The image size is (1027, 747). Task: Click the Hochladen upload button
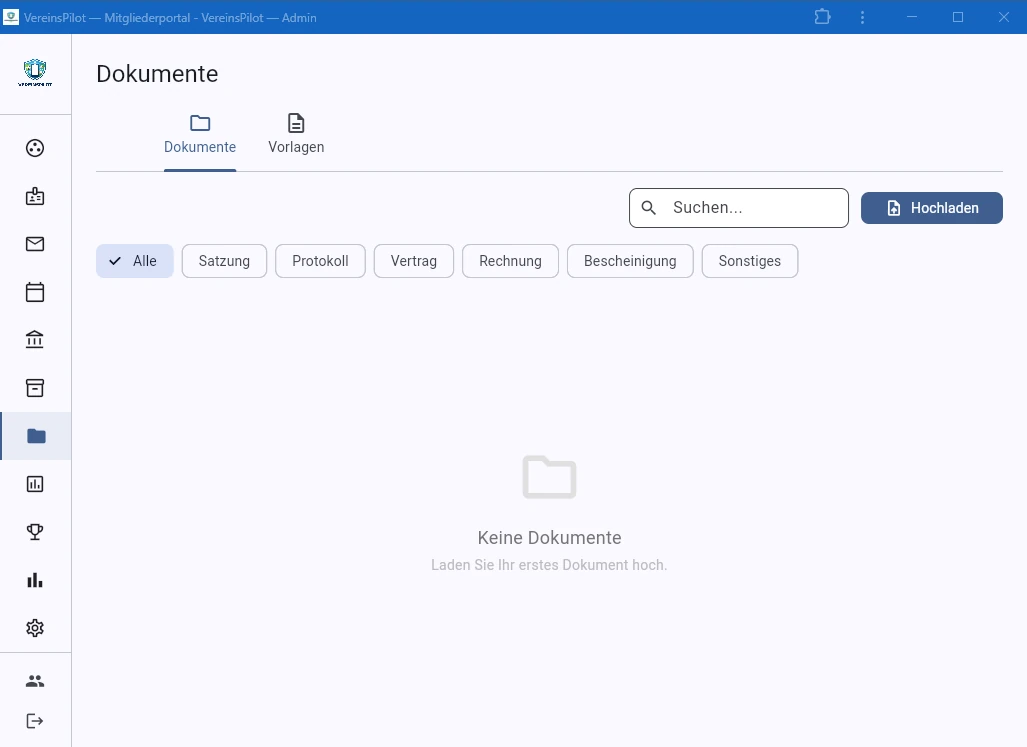[931, 208]
